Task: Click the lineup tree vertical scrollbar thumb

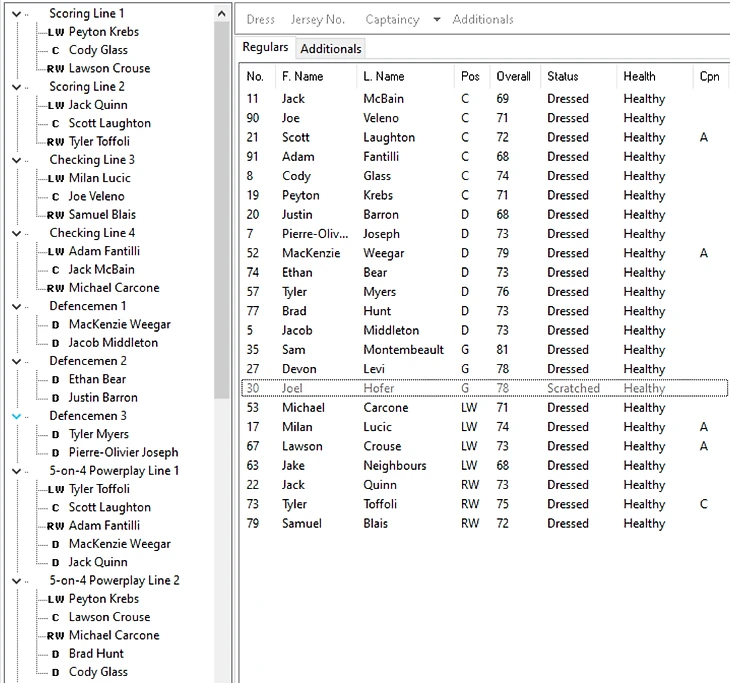Action: 222,210
